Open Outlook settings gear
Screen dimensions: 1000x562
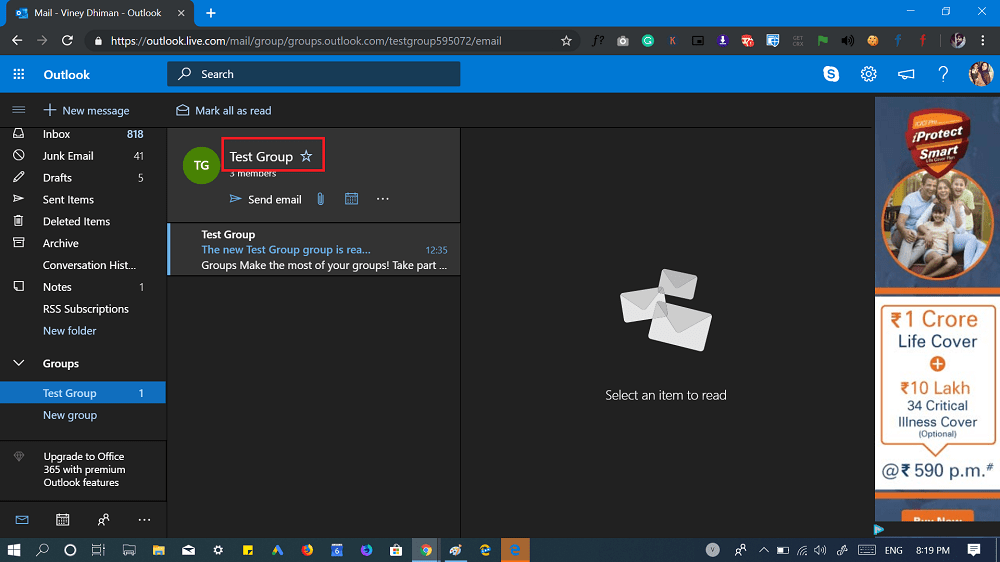(x=868, y=74)
